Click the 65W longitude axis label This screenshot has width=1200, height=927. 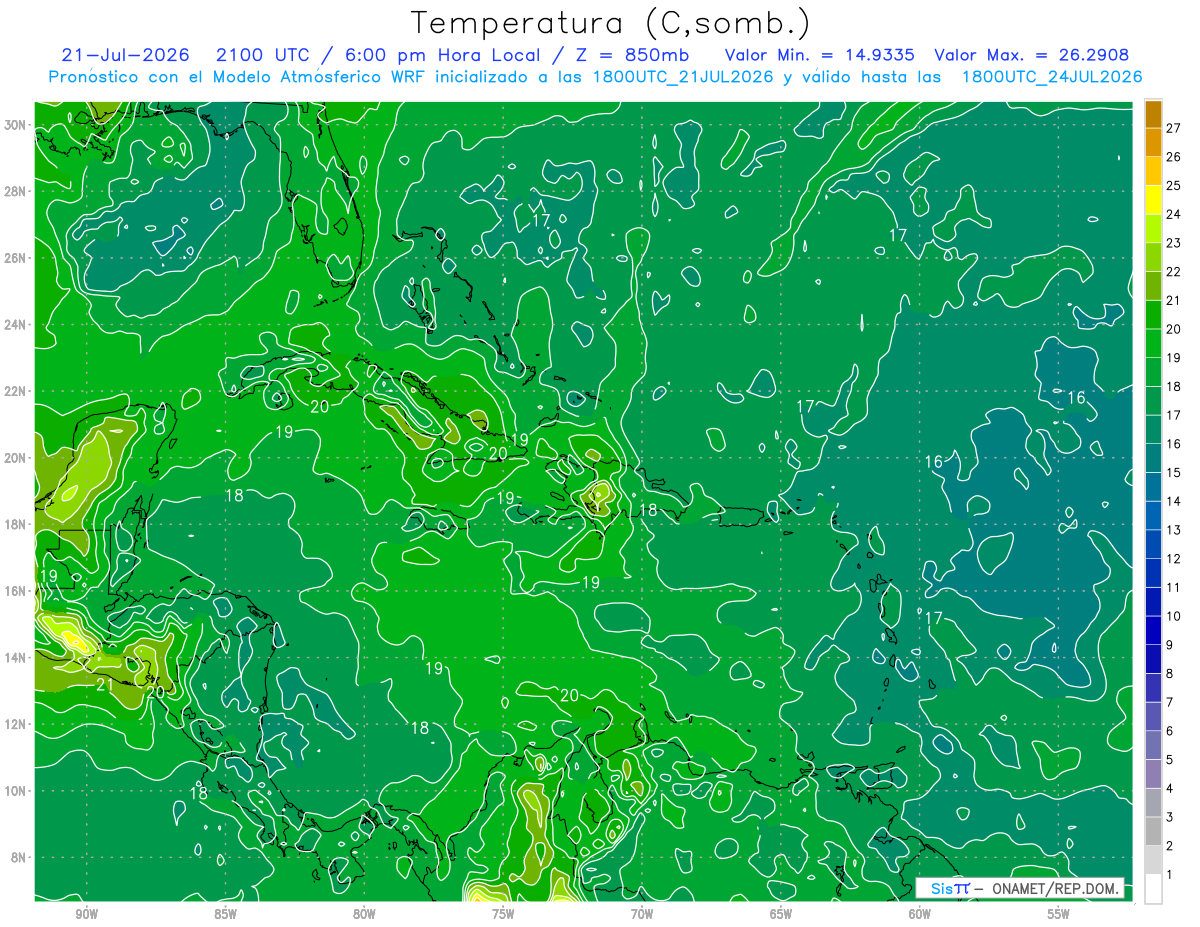[x=781, y=915]
